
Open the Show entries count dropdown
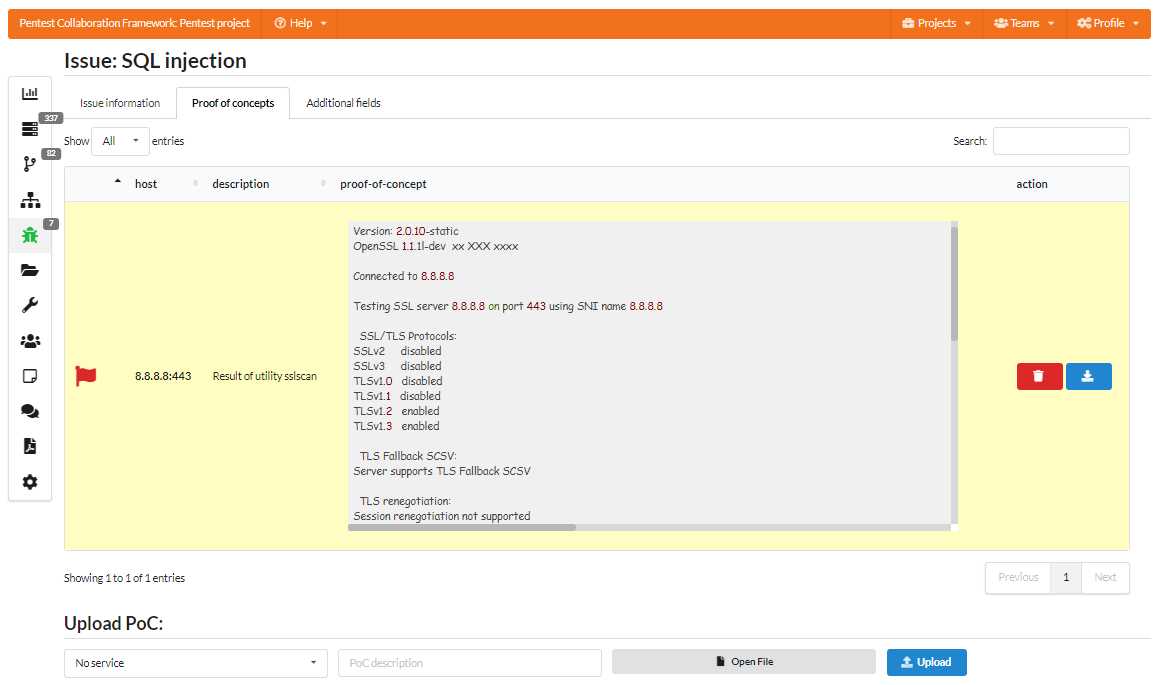tap(120, 141)
